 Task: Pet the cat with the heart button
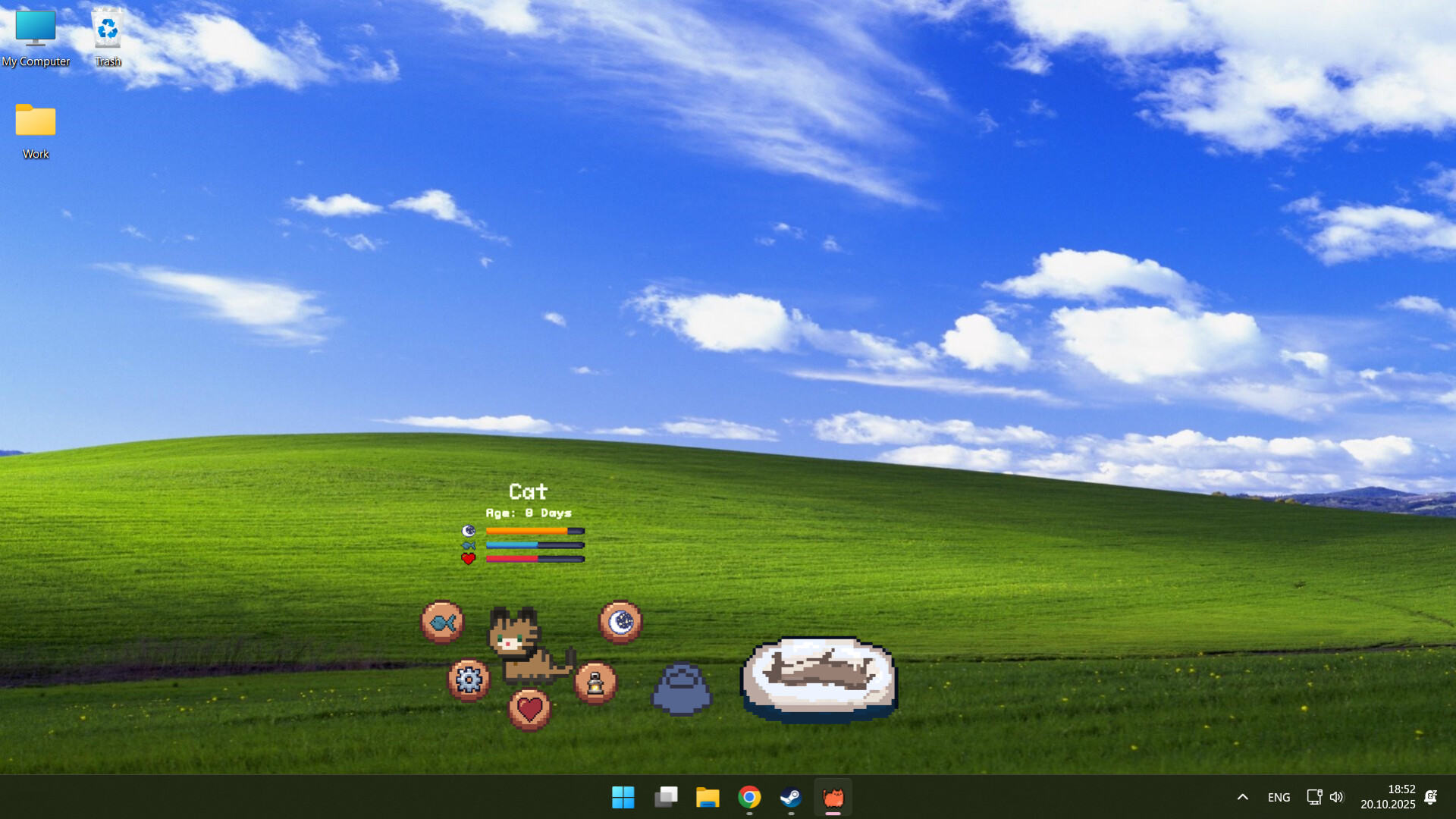tap(529, 710)
